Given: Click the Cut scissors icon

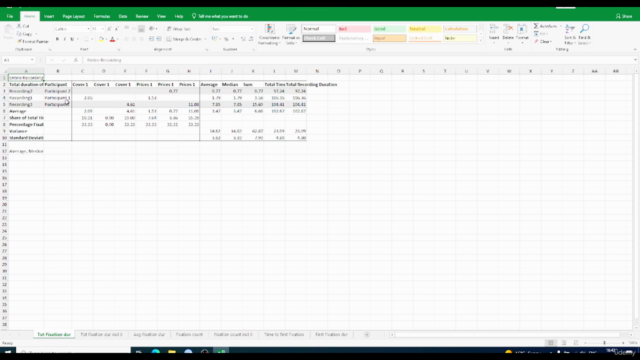Looking at the screenshot, I should [x=19, y=26].
